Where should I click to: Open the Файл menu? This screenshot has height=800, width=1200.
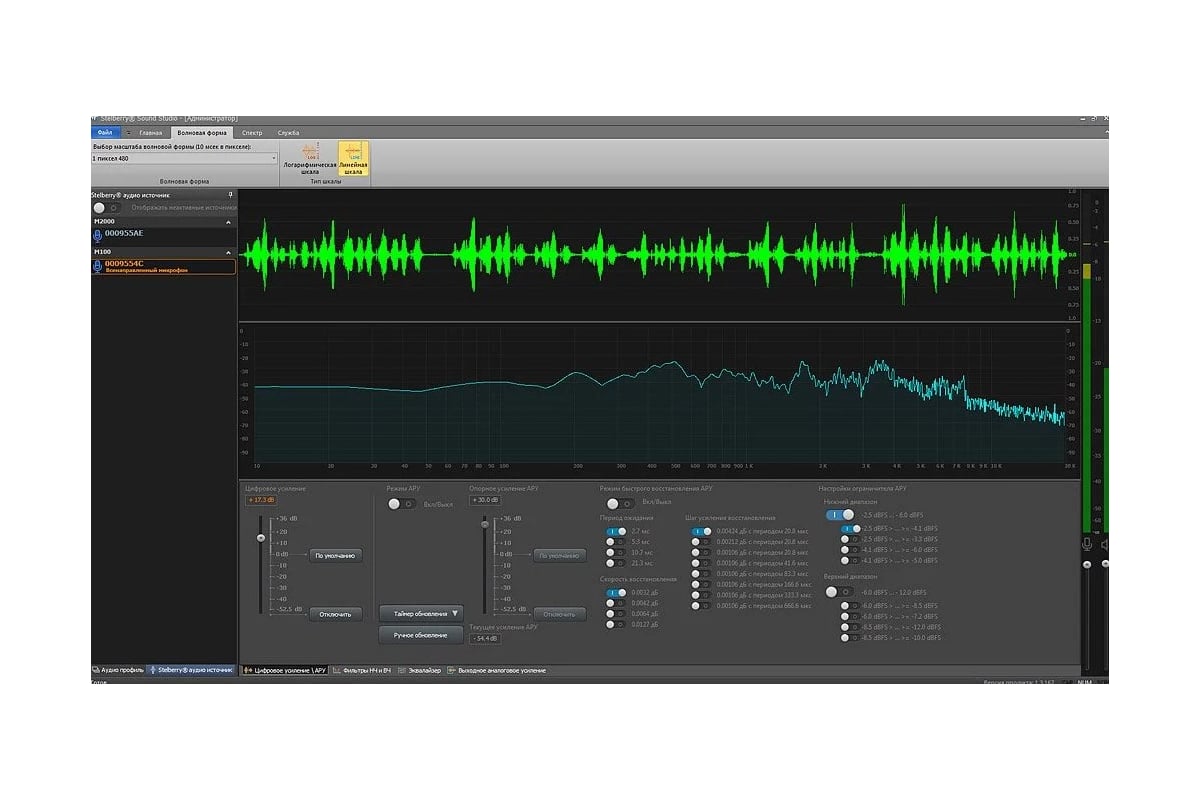pos(105,132)
